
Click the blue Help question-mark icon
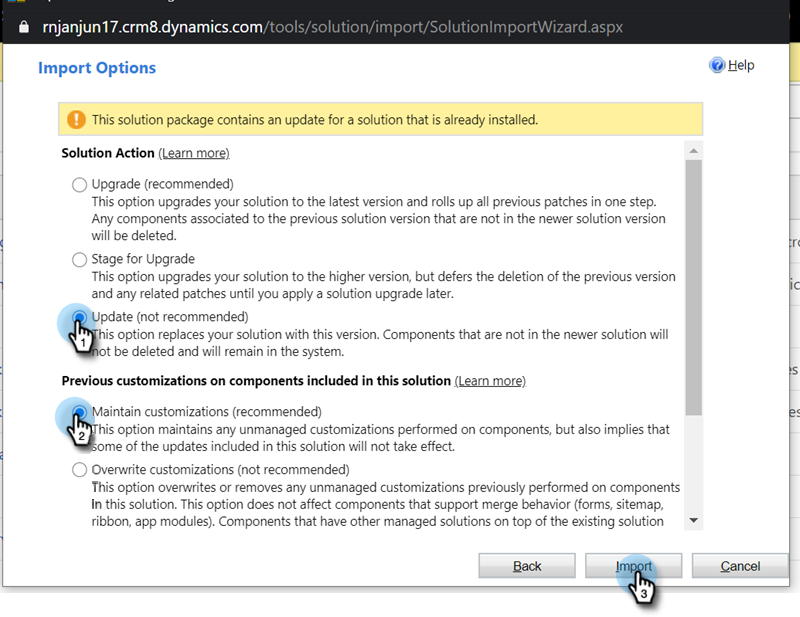pyautogui.click(x=717, y=65)
